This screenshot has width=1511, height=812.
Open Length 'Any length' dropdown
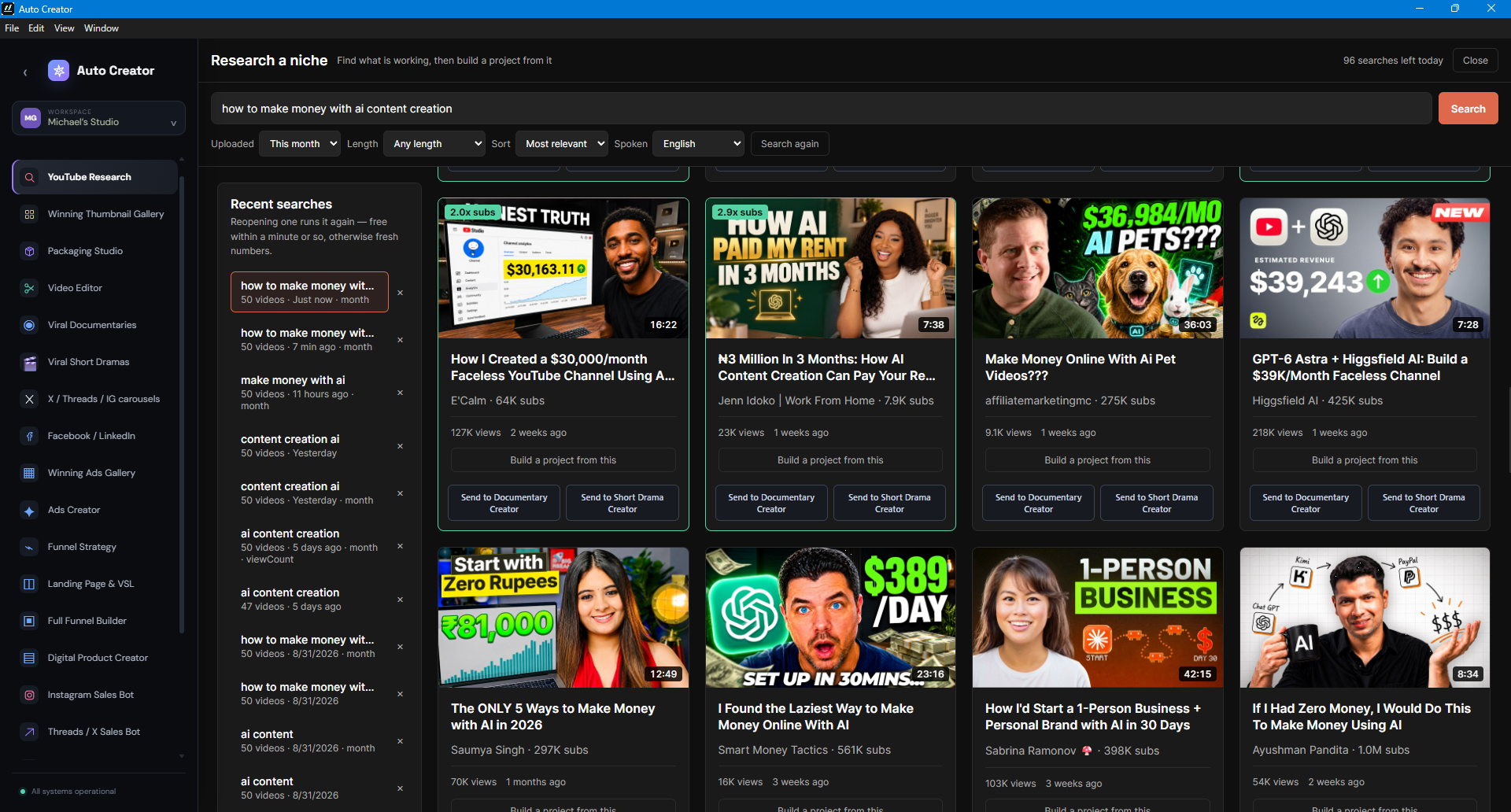tap(434, 144)
